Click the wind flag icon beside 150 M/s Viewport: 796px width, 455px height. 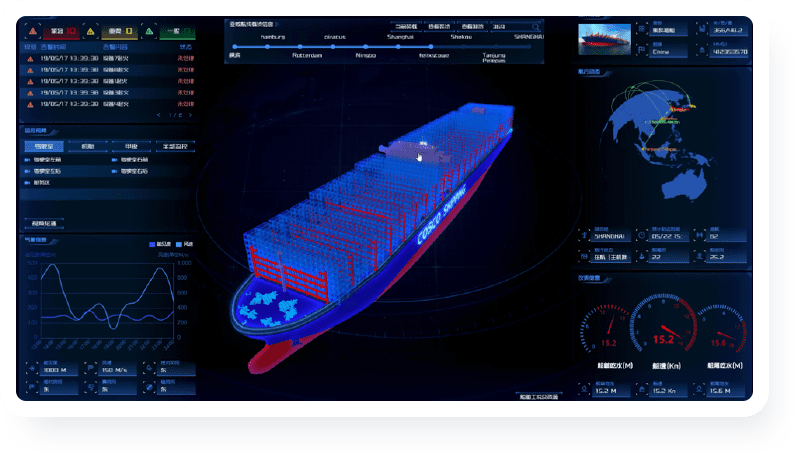91,368
